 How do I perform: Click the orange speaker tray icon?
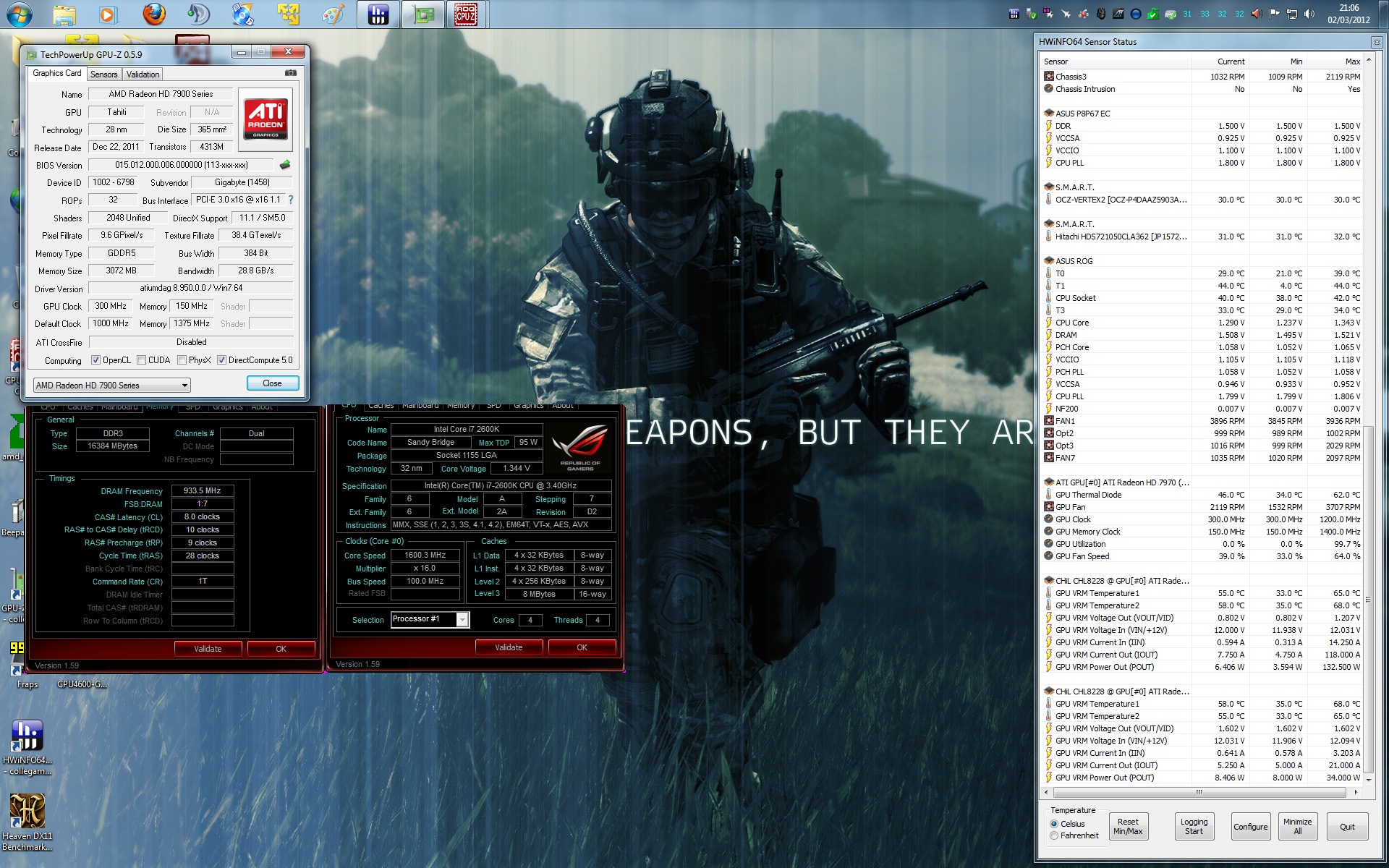tap(1257, 14)
